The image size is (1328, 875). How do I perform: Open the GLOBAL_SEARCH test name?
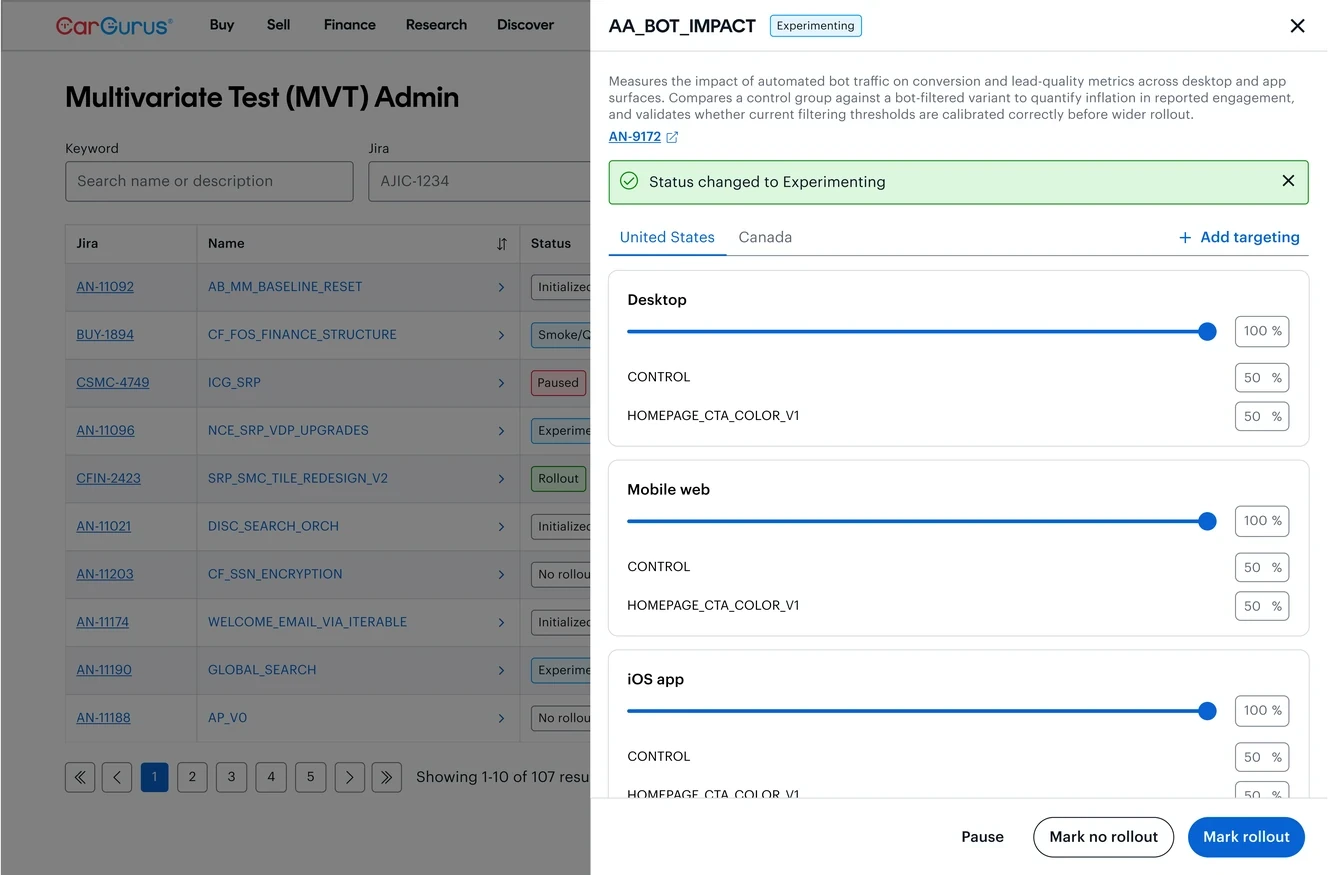tap(262, 670)
